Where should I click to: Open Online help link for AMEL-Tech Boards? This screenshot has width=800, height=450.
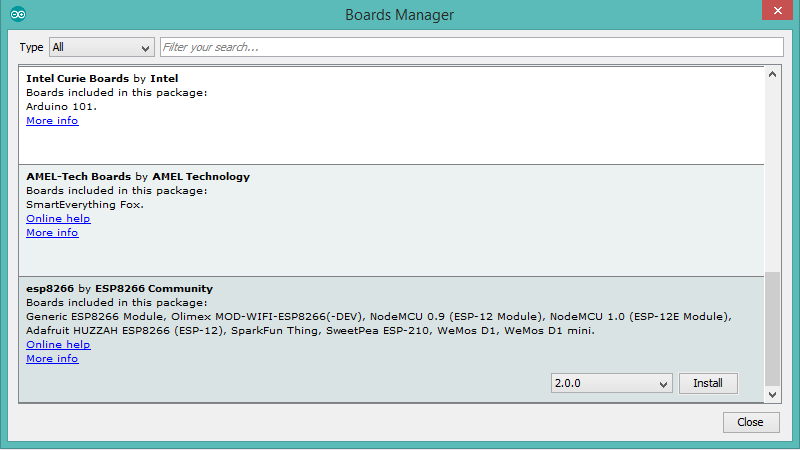point(58,219)
